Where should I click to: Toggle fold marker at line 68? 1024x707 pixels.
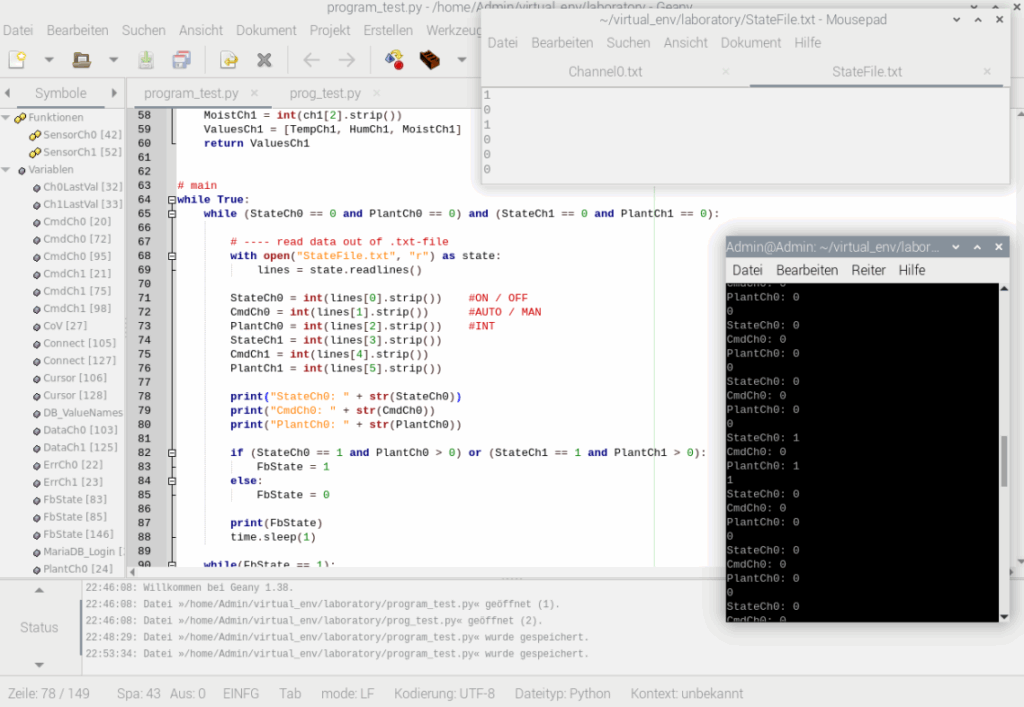click(x=171, y=256)
